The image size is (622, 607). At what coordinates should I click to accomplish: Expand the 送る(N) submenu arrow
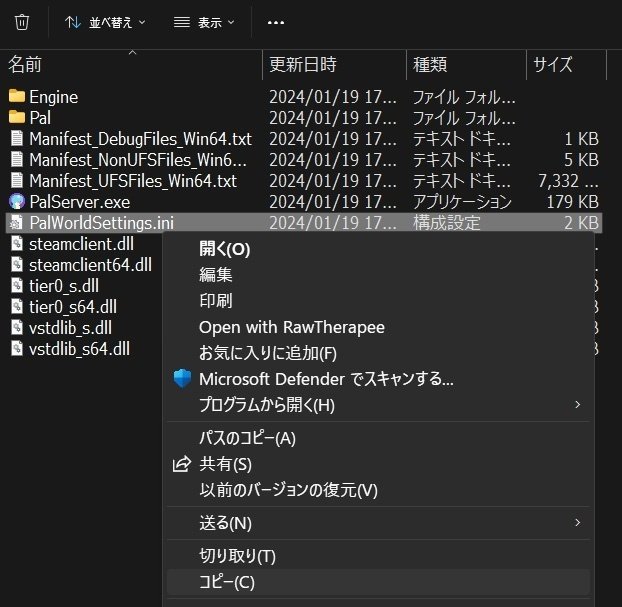[578, 522]
